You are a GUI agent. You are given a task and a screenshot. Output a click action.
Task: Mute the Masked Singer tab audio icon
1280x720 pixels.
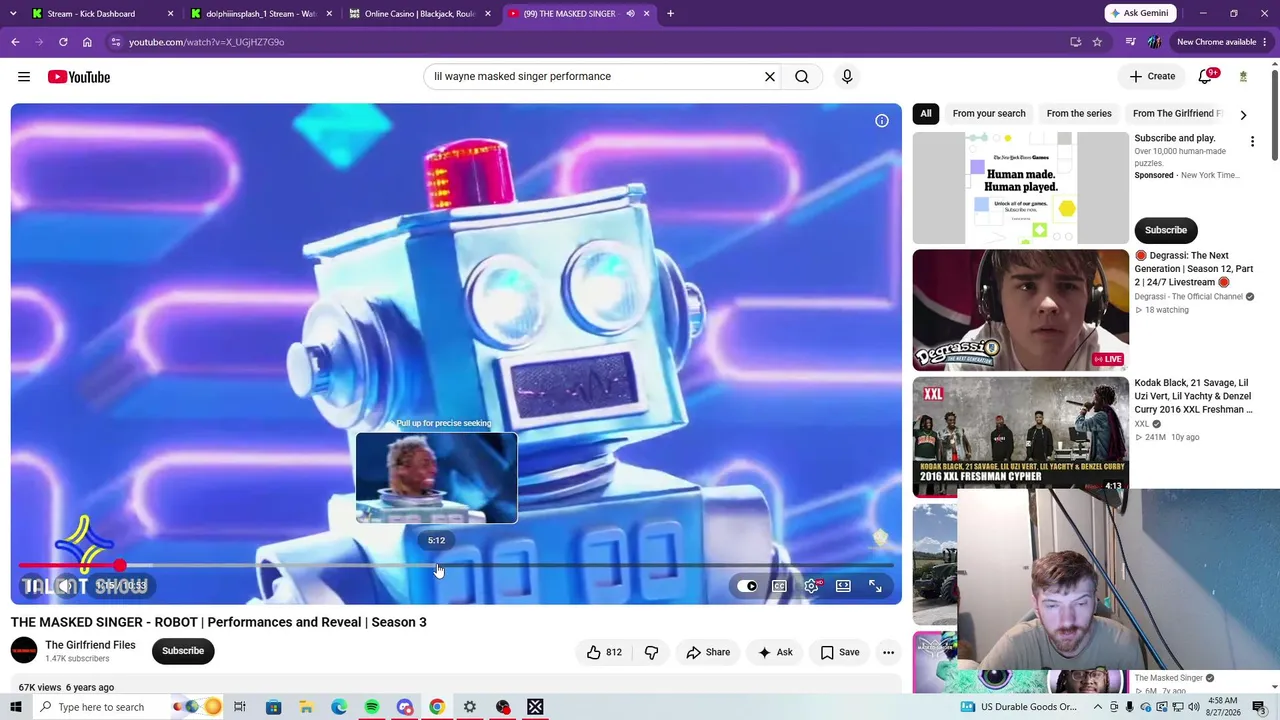[630, 14]
